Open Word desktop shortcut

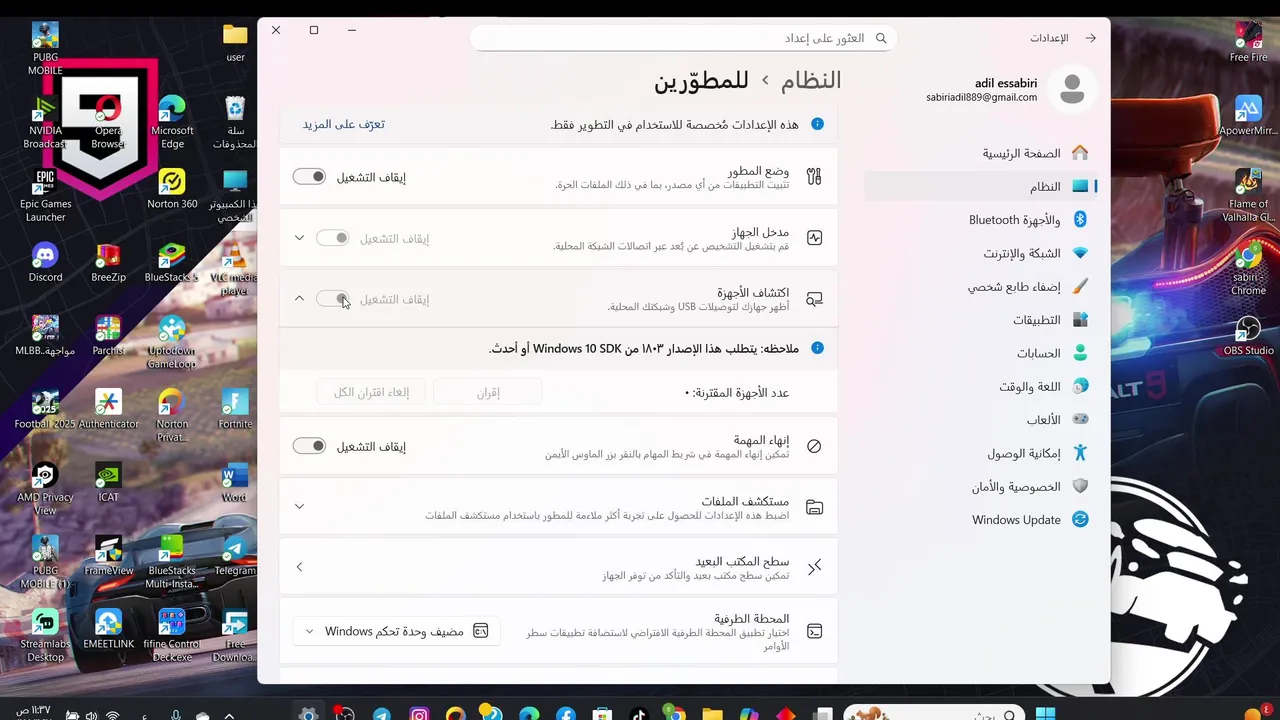coord(235,482)
